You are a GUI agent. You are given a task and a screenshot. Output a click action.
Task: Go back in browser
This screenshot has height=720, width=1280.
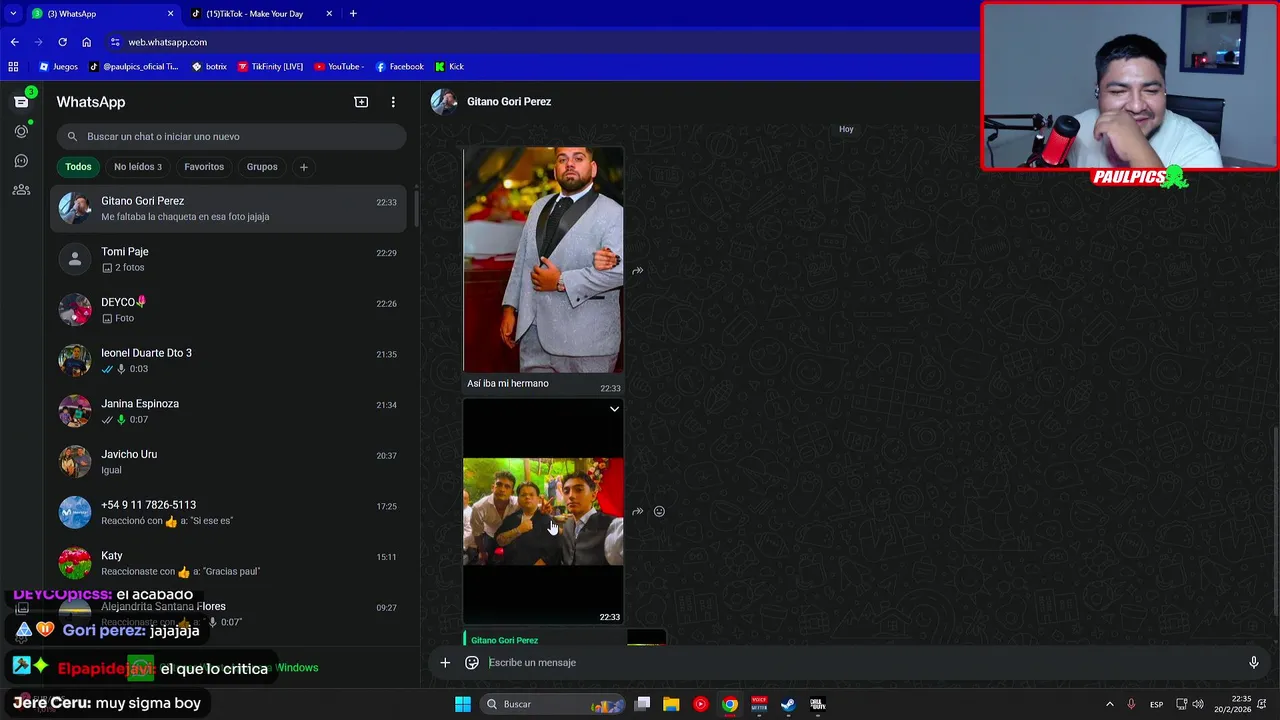pos(14,42)
